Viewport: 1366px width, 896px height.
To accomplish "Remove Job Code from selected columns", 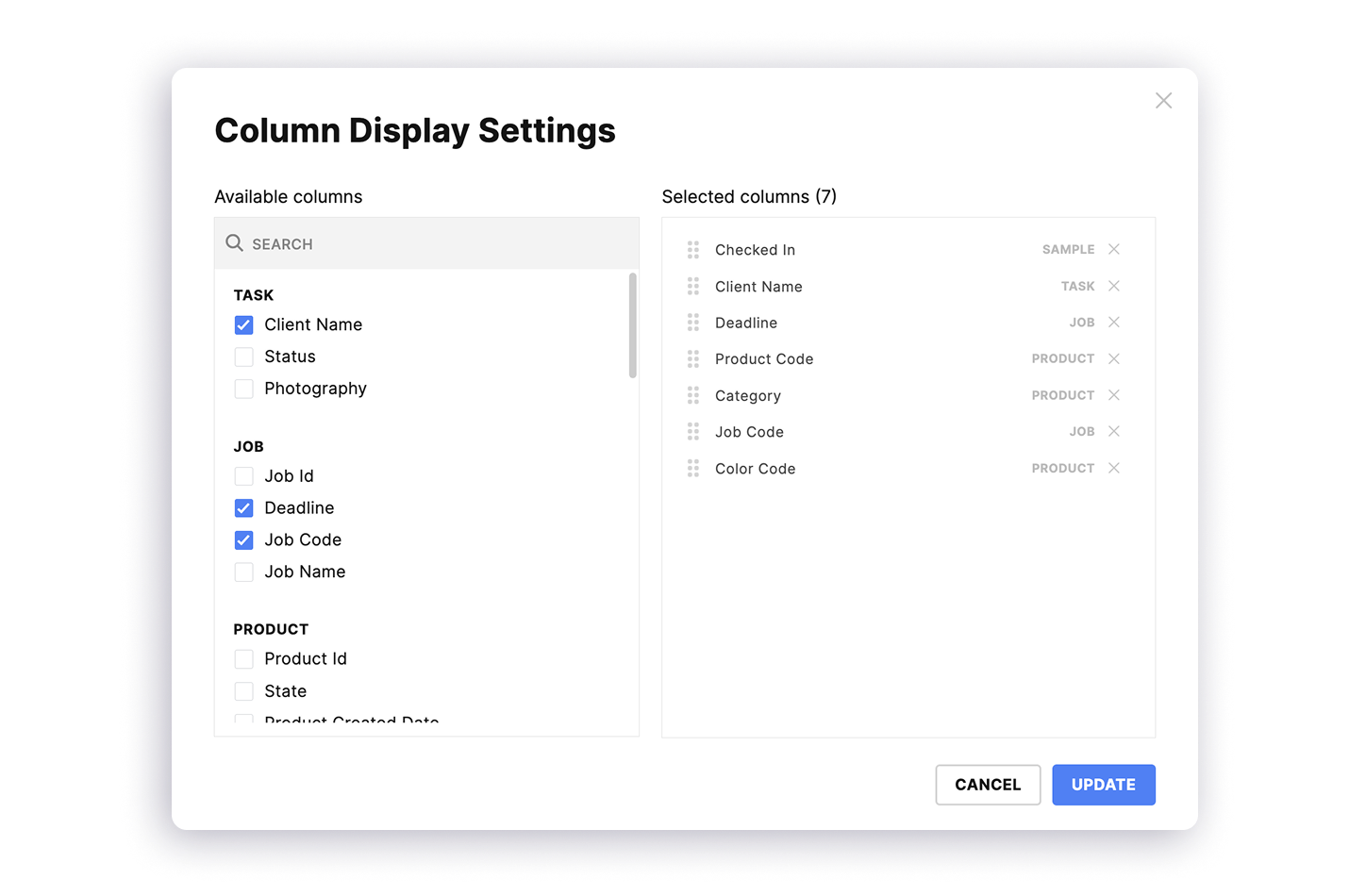I will coord(1114,431).
